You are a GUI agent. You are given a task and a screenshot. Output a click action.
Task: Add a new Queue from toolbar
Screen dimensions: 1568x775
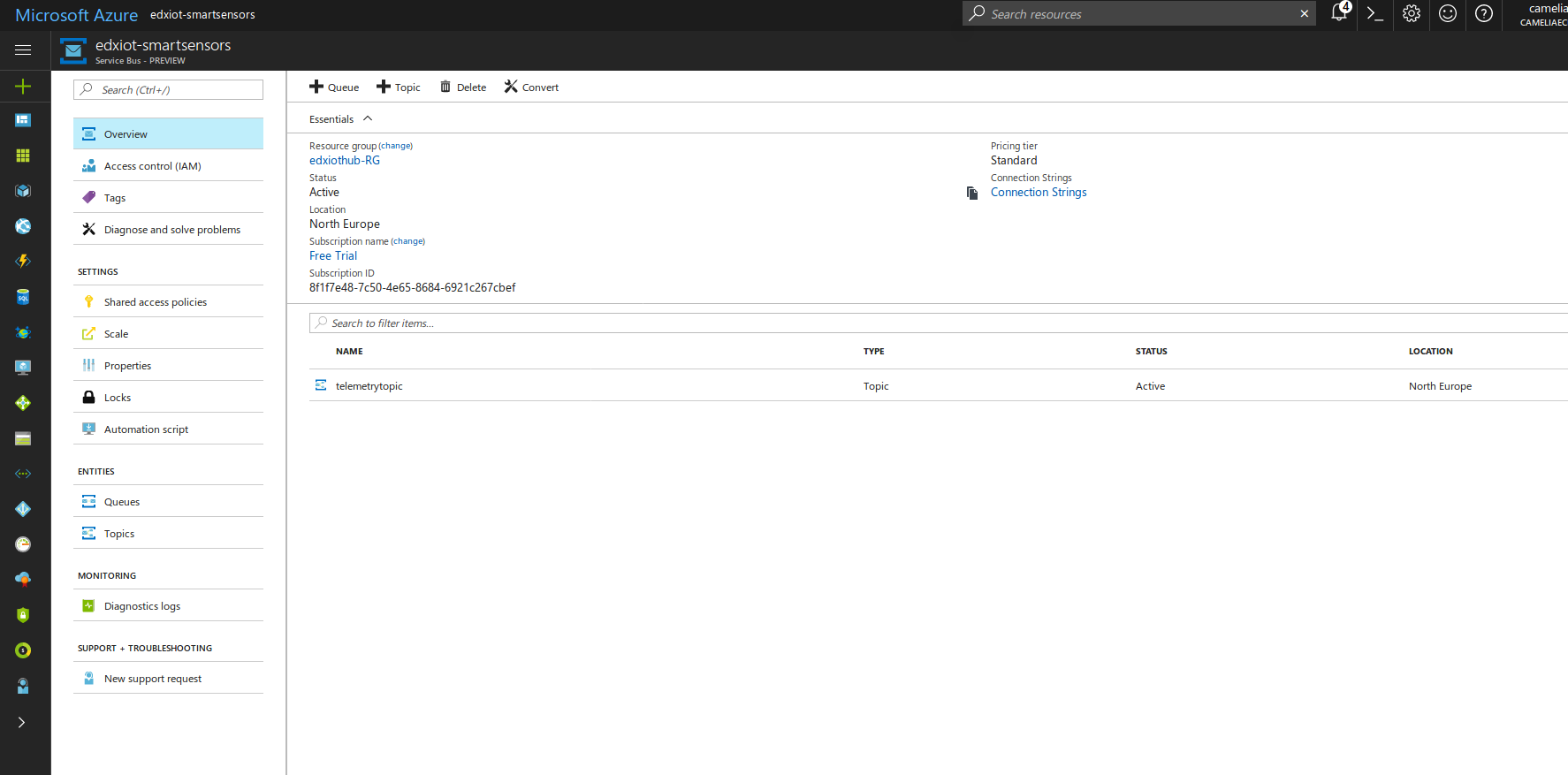tap(334, 87)
